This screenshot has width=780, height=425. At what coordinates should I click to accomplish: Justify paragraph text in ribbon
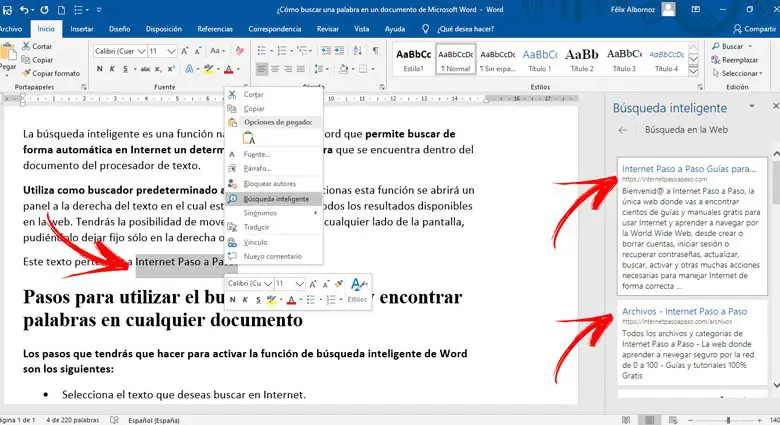click(x=300, y=69)
